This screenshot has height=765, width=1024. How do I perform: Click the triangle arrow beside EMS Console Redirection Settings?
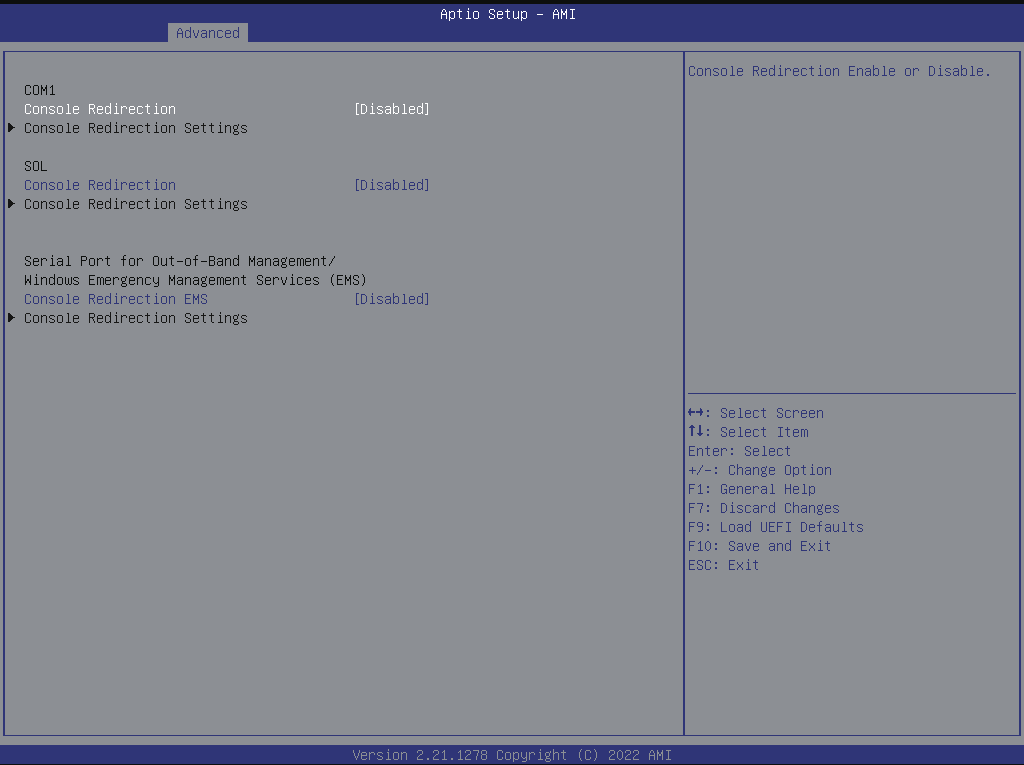click(11, 318)
